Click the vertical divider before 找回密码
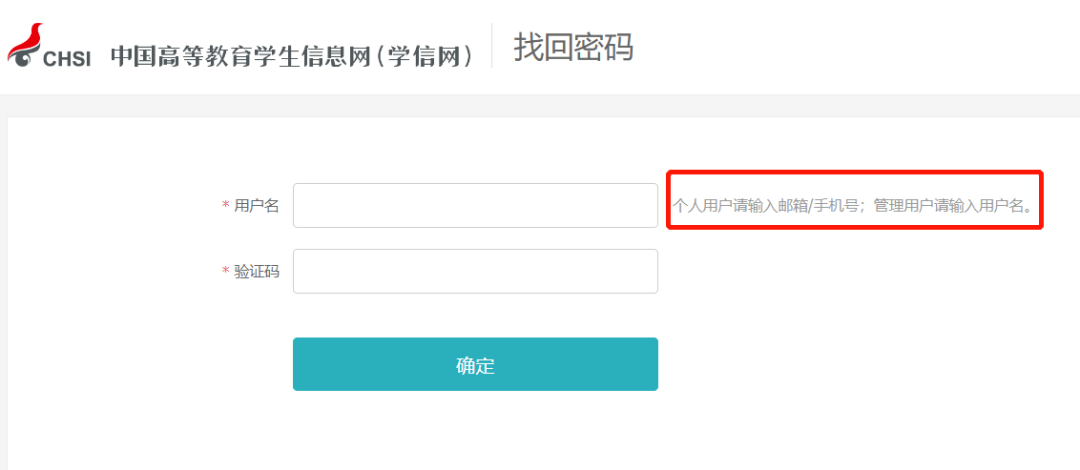Viewport: 1080px width, 470px height. coord(492,46)
